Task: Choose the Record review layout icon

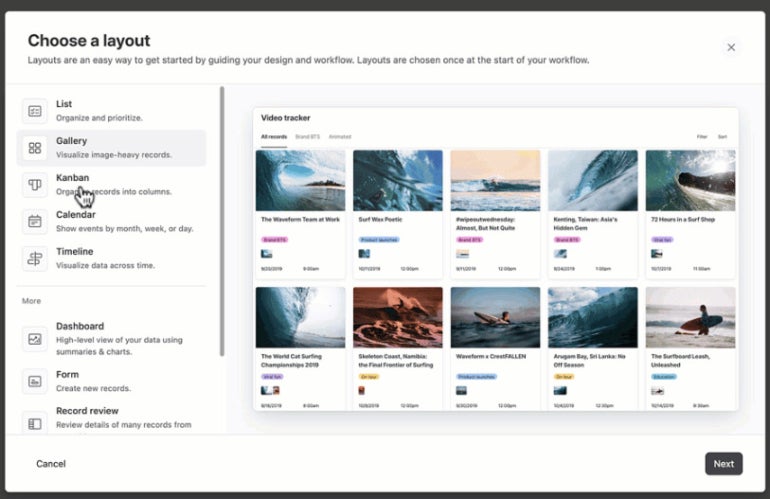Action: tap(35, 423)
